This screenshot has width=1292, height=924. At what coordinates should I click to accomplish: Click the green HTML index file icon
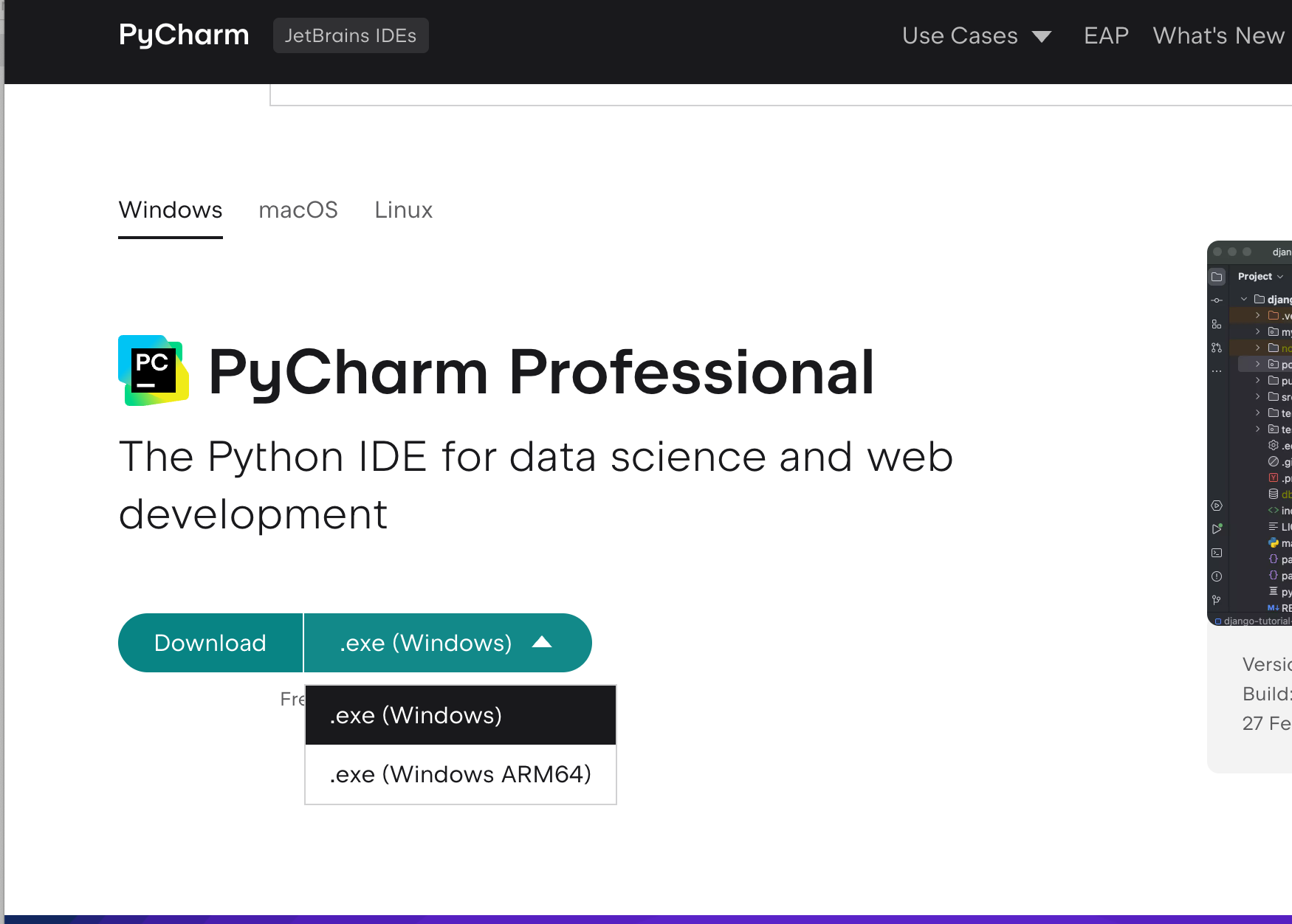1274,510
